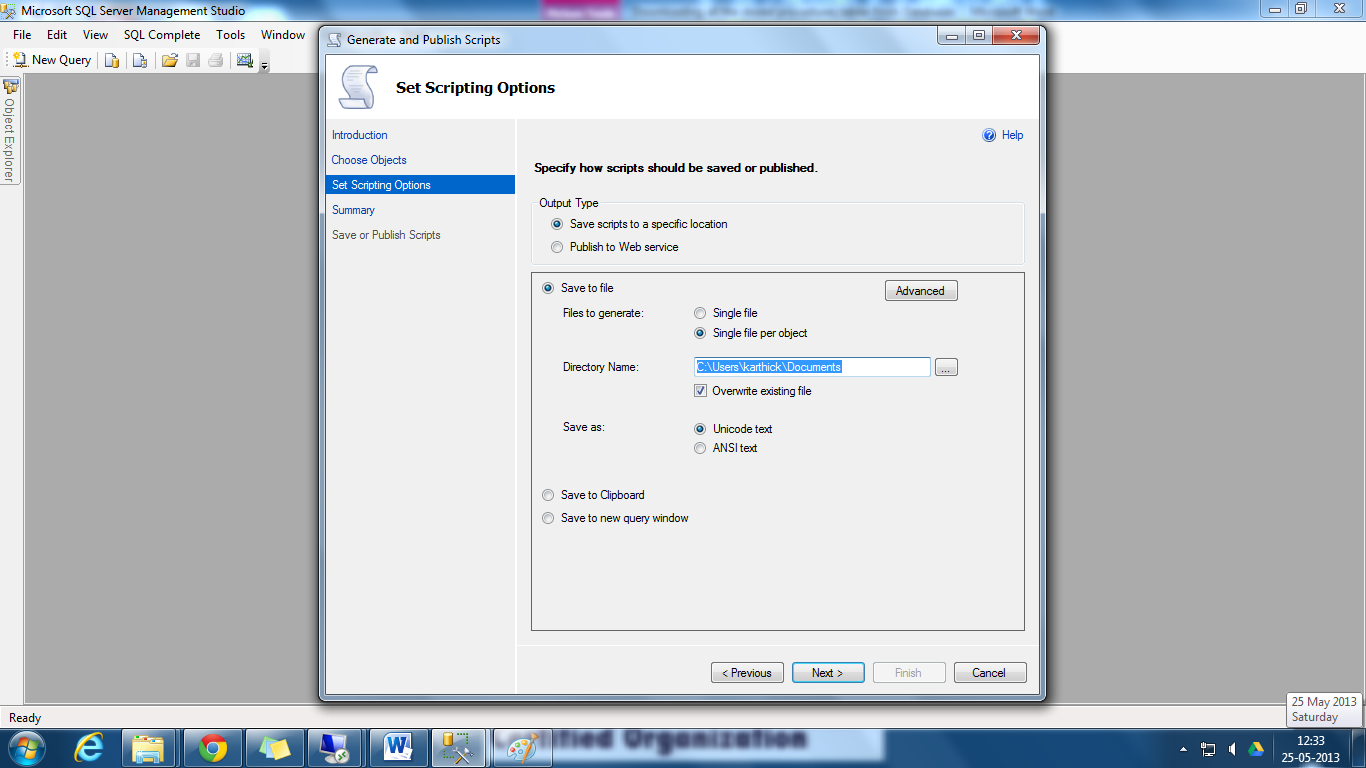Open the Help link in the wizard

tap(1012, 135)
